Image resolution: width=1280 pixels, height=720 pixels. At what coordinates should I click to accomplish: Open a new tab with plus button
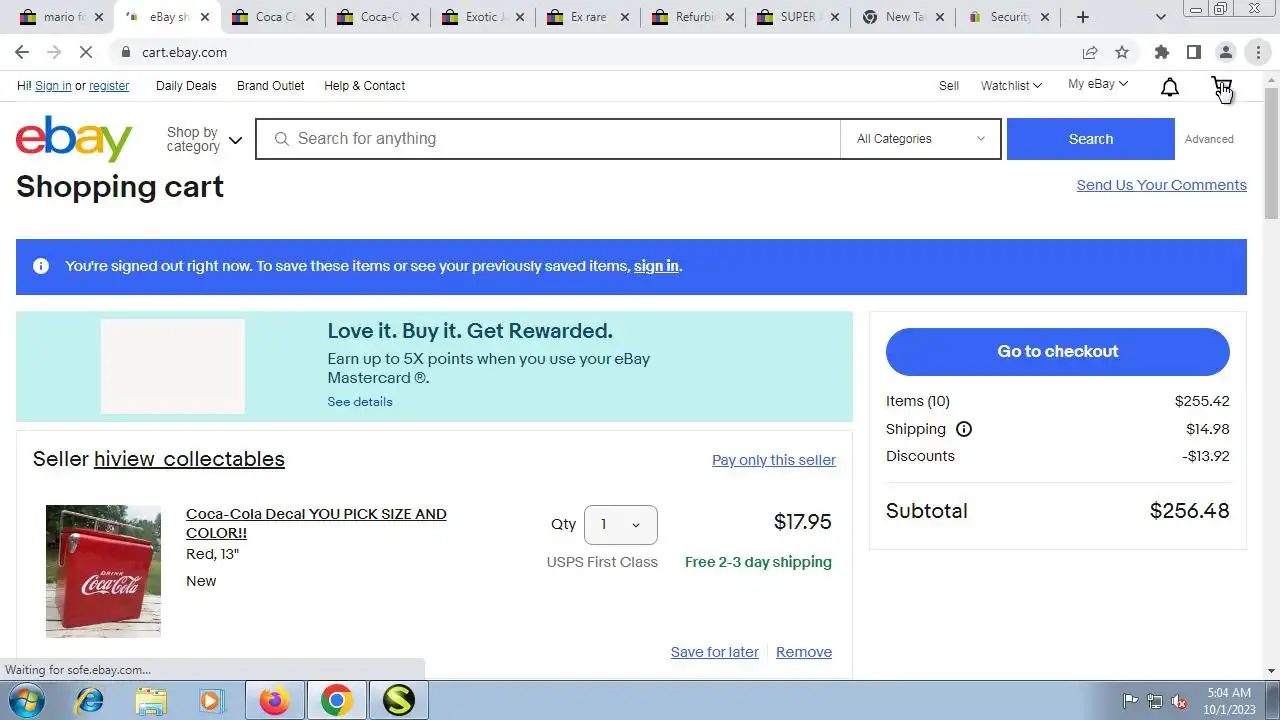pos(1083,17)
